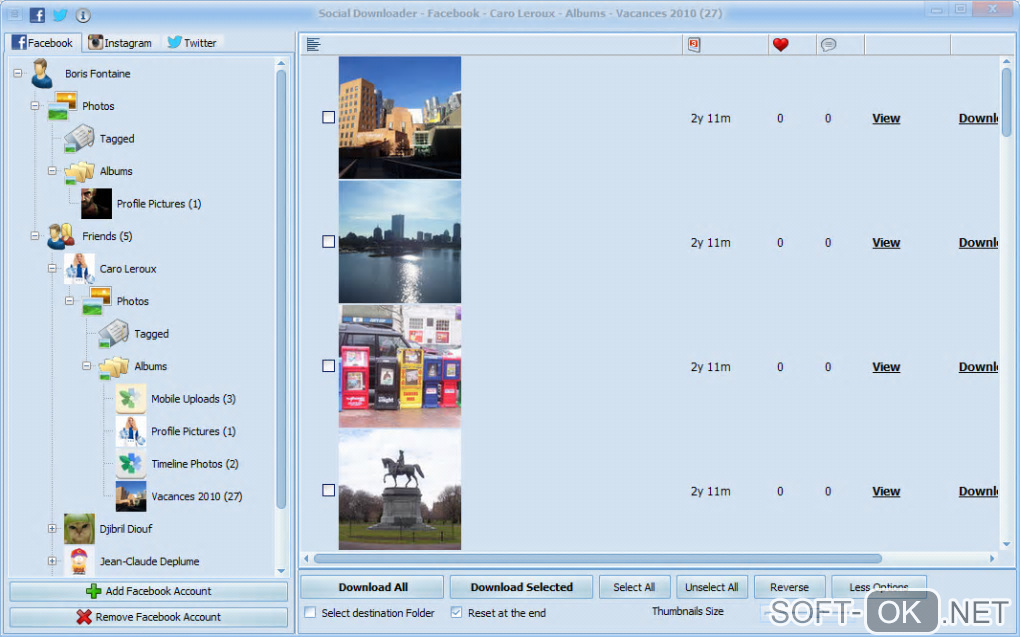This screenshot has height=637, width=1020.
Task: Select Boris Fontaine user avatar icon
Action: (42, 74)
